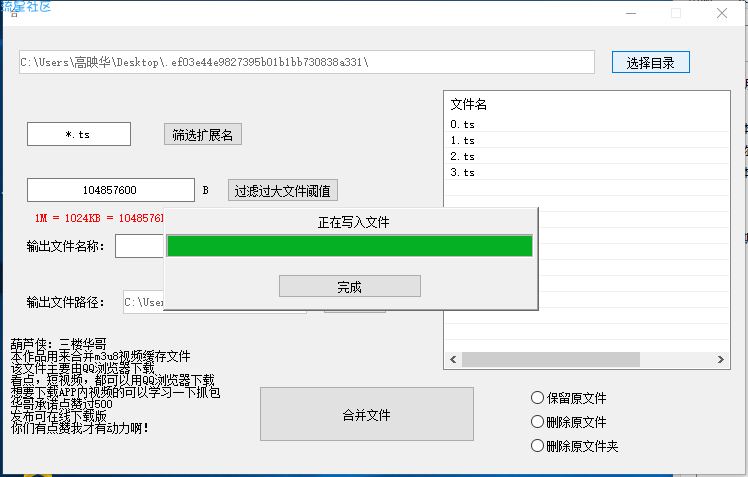Screen dimensions: 748x477
Task: Click the 完成 button in progress dialog
Action: click(349, 286)
